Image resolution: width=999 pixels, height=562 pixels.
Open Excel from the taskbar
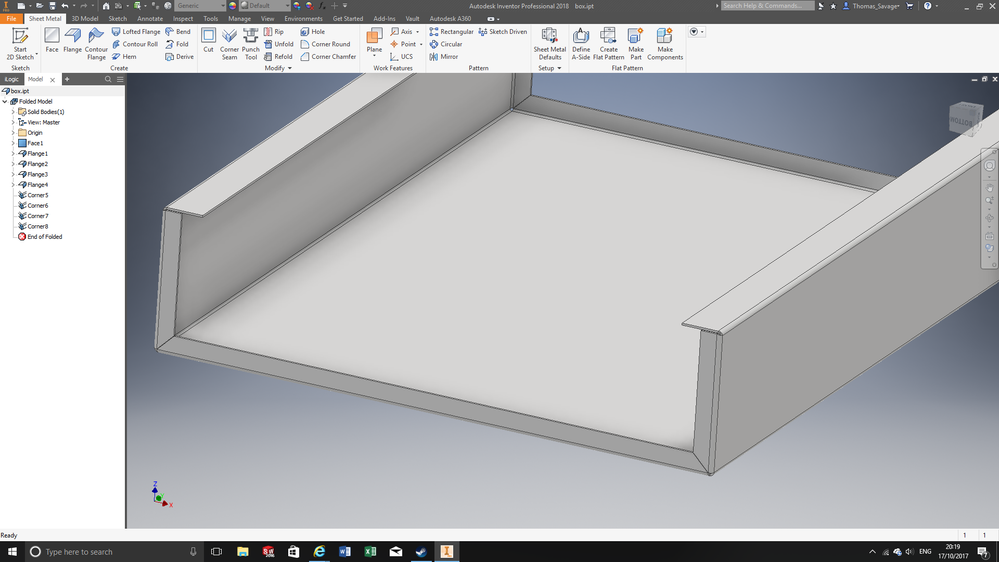[x=370, y=552]
